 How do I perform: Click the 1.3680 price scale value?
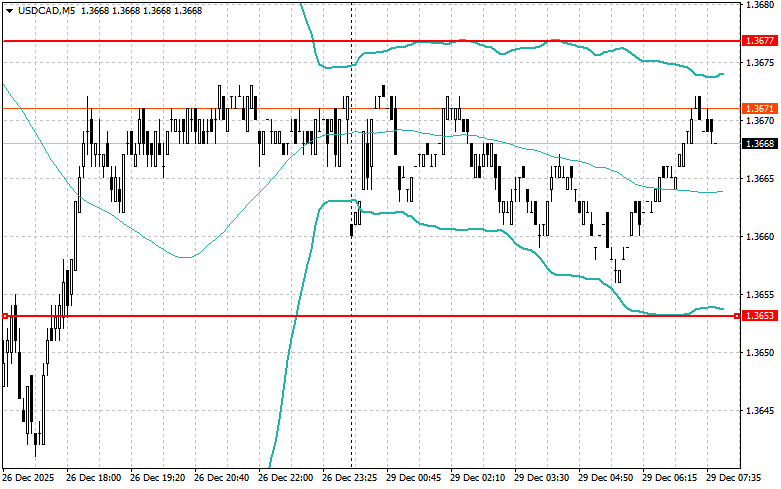(760, 4)
